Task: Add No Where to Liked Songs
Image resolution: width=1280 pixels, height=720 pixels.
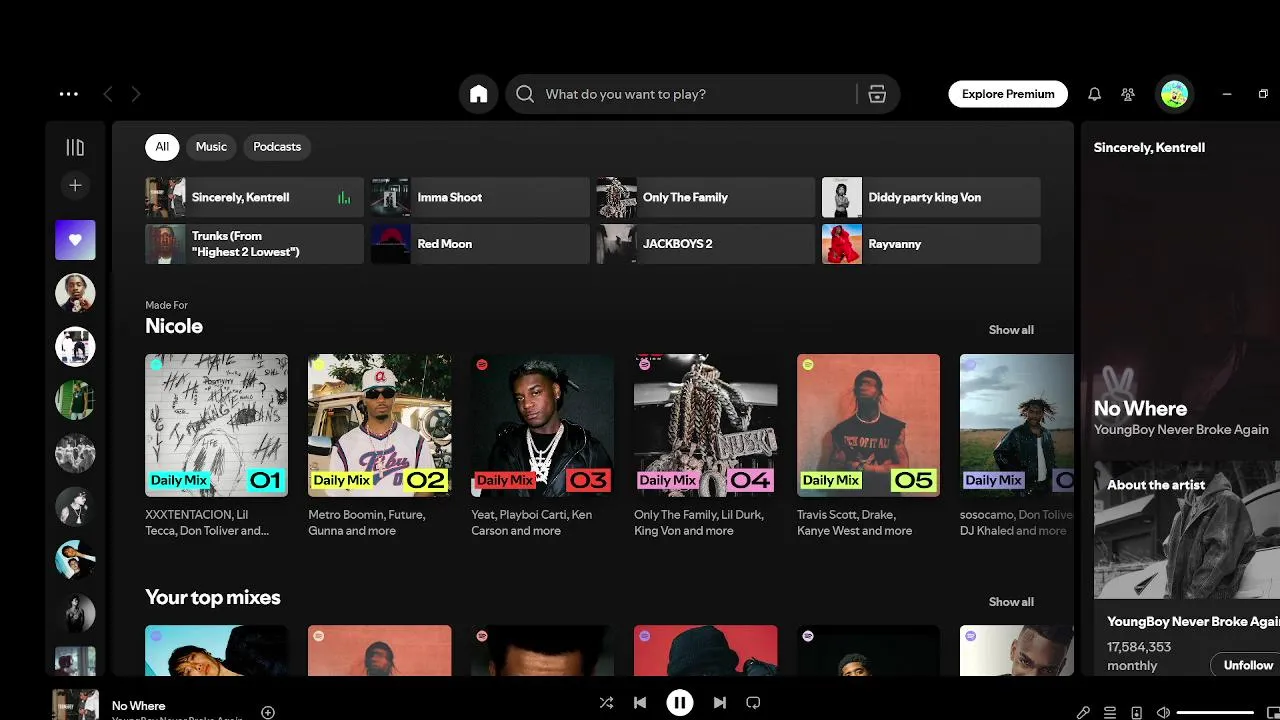Action: (x=267, y=713)
